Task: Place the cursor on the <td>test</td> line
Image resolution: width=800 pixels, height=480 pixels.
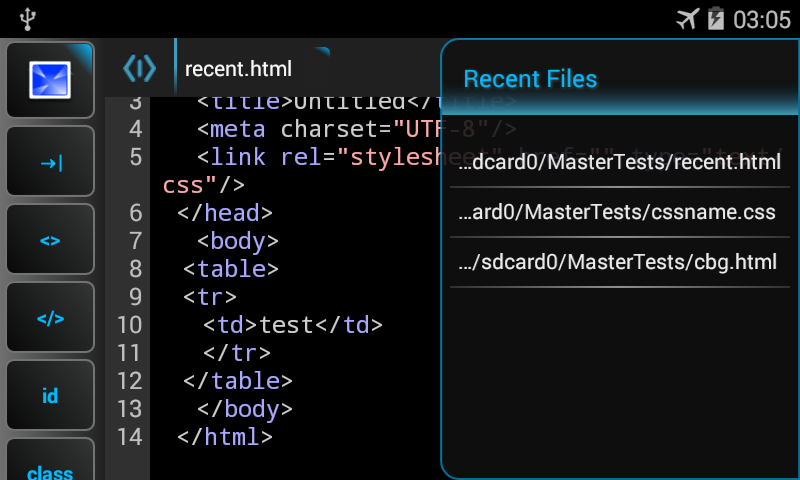Action: tap(293, 325)
